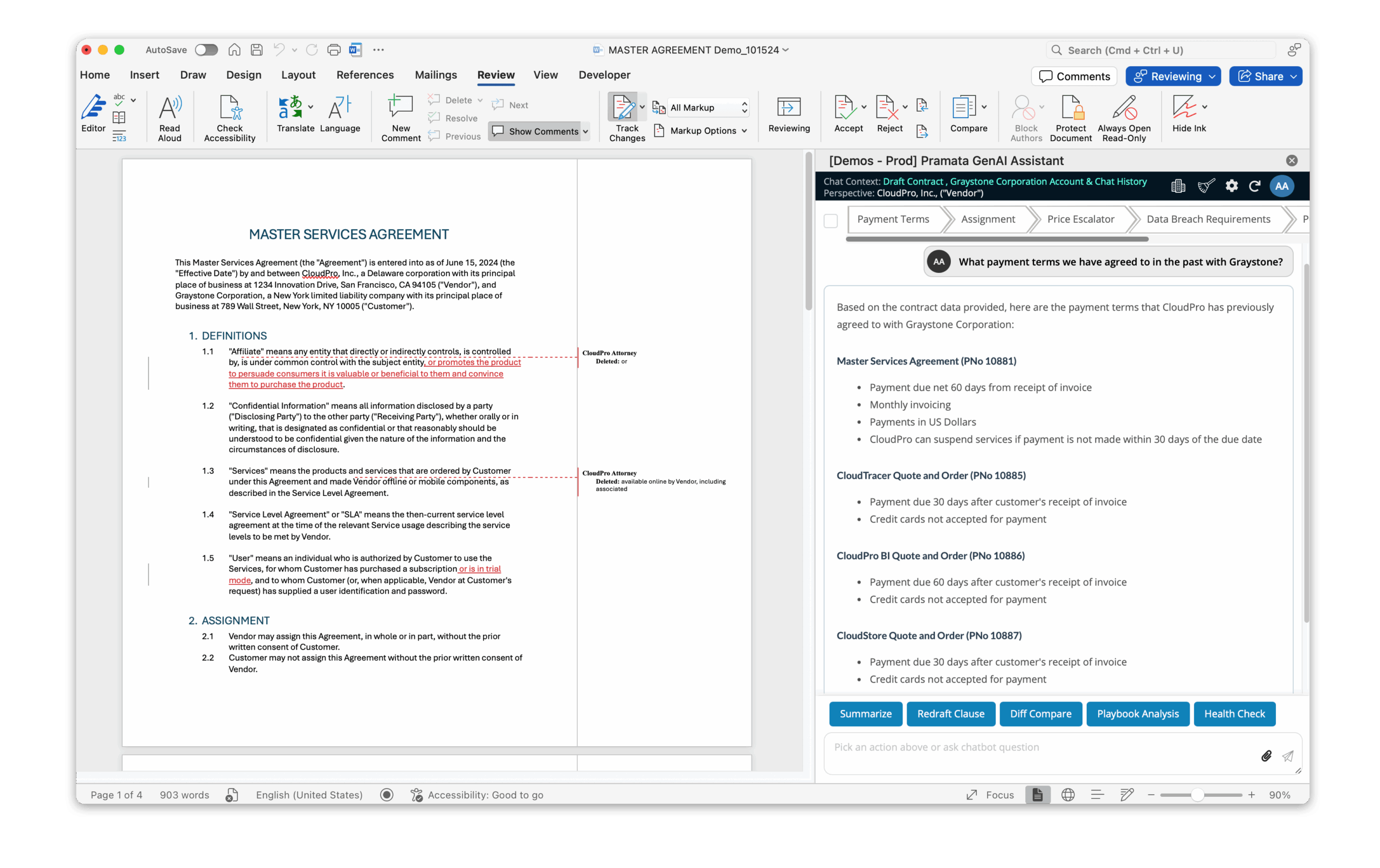Click the Accessibility: Good to go status
Screen dimensions: 1380x868
click(x=477, y=795)
